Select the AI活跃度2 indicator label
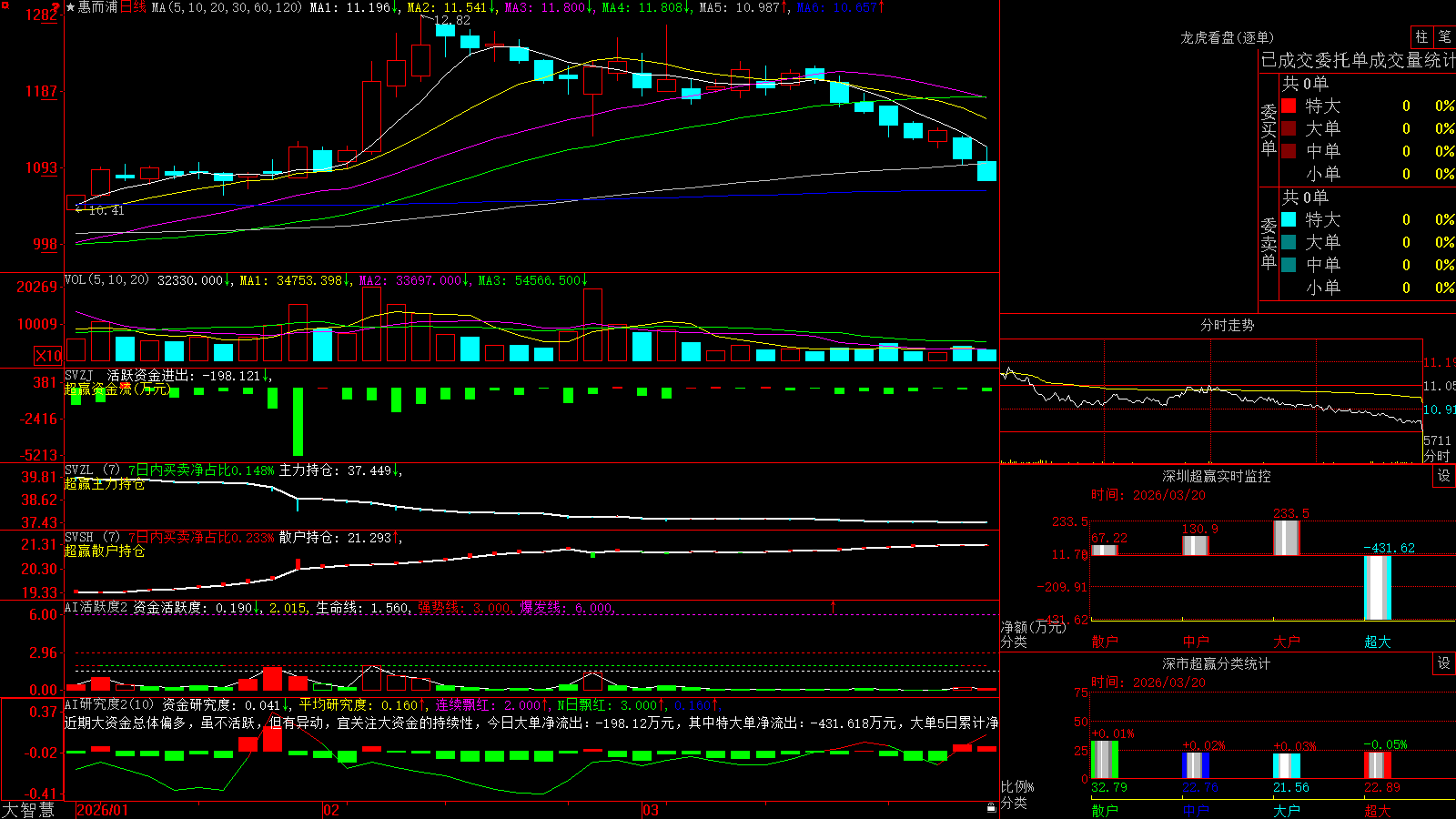This screenshot has width=1456, height=819. click(96, 607)
